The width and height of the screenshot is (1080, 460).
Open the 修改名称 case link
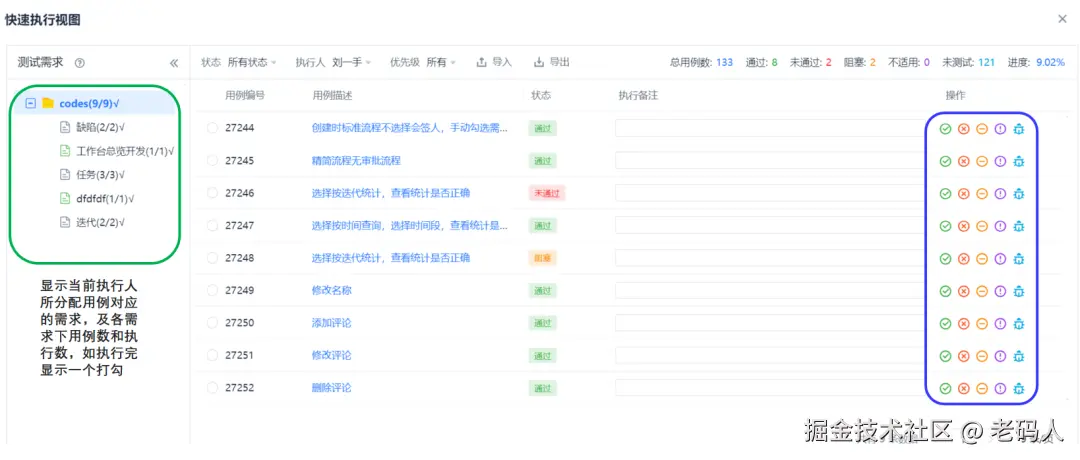click(x=331, y=290)
